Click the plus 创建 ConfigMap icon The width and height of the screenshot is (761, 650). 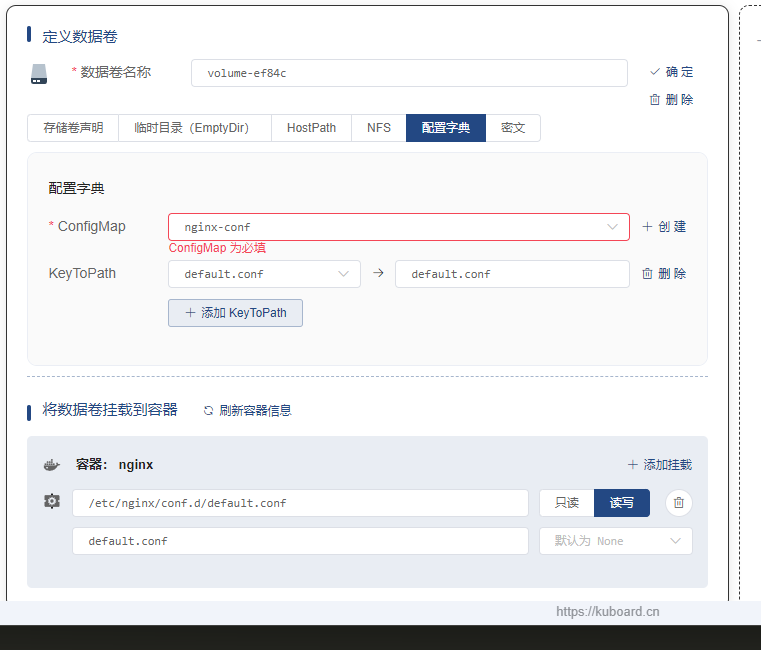tap(647, 227)
